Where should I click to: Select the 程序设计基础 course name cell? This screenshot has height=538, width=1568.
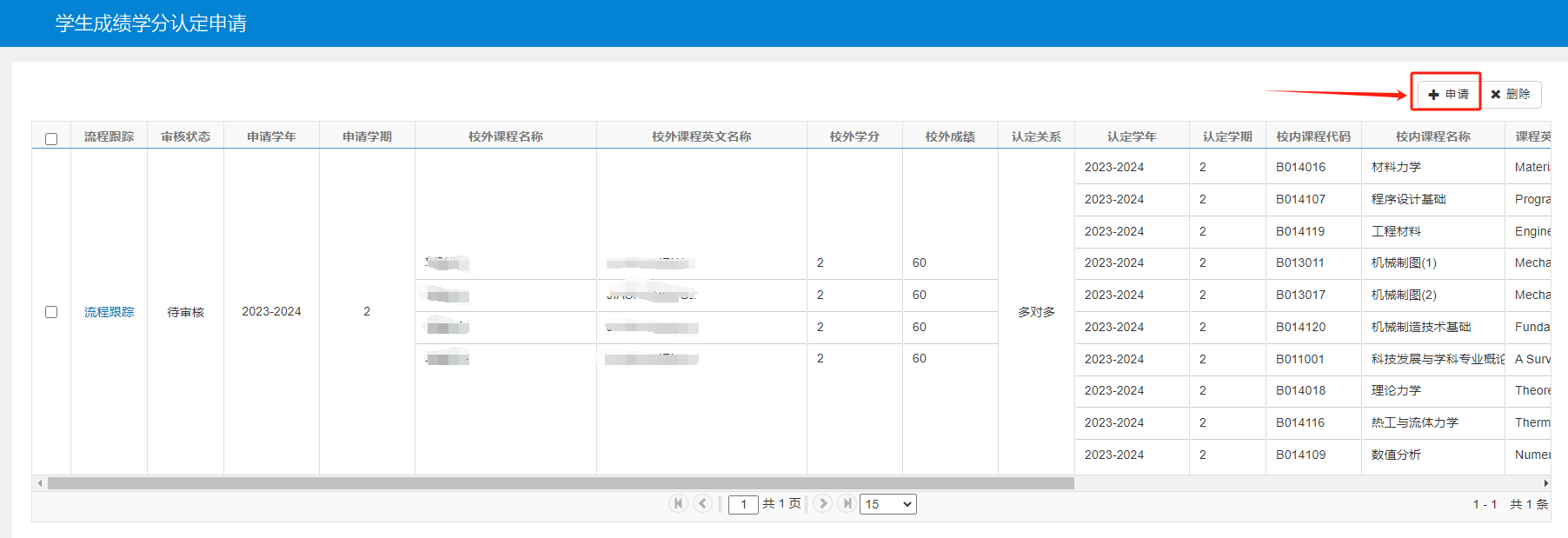click(x=1432, y=199)
